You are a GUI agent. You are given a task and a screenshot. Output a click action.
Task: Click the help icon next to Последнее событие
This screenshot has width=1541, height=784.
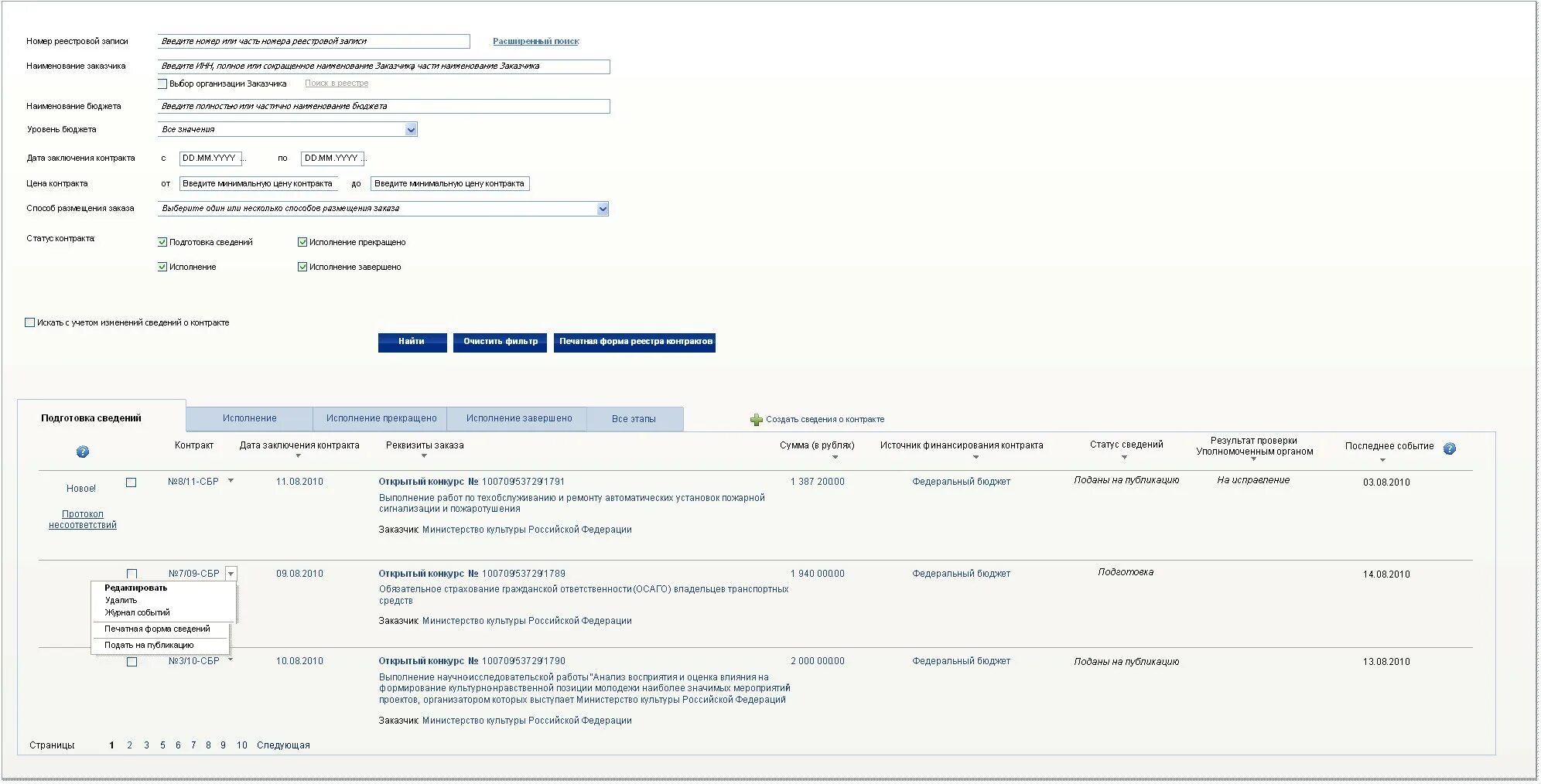point(1450,448)
